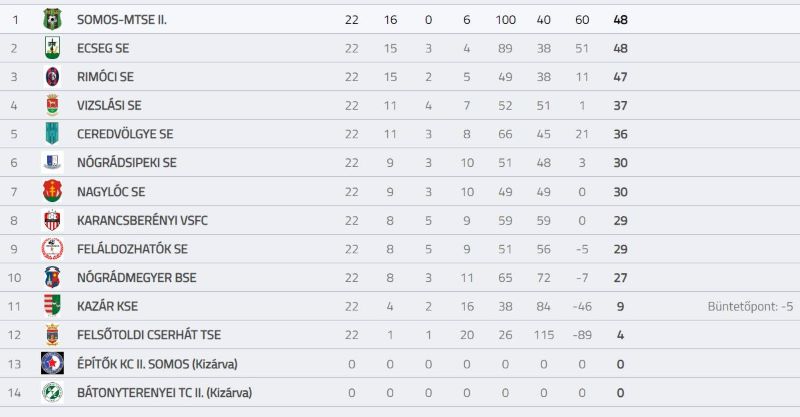The height and width of the screenshot is (417, 800).
Task: Click the ÉPÍTŐK KC II. star logo
Action: coord(52,363)
